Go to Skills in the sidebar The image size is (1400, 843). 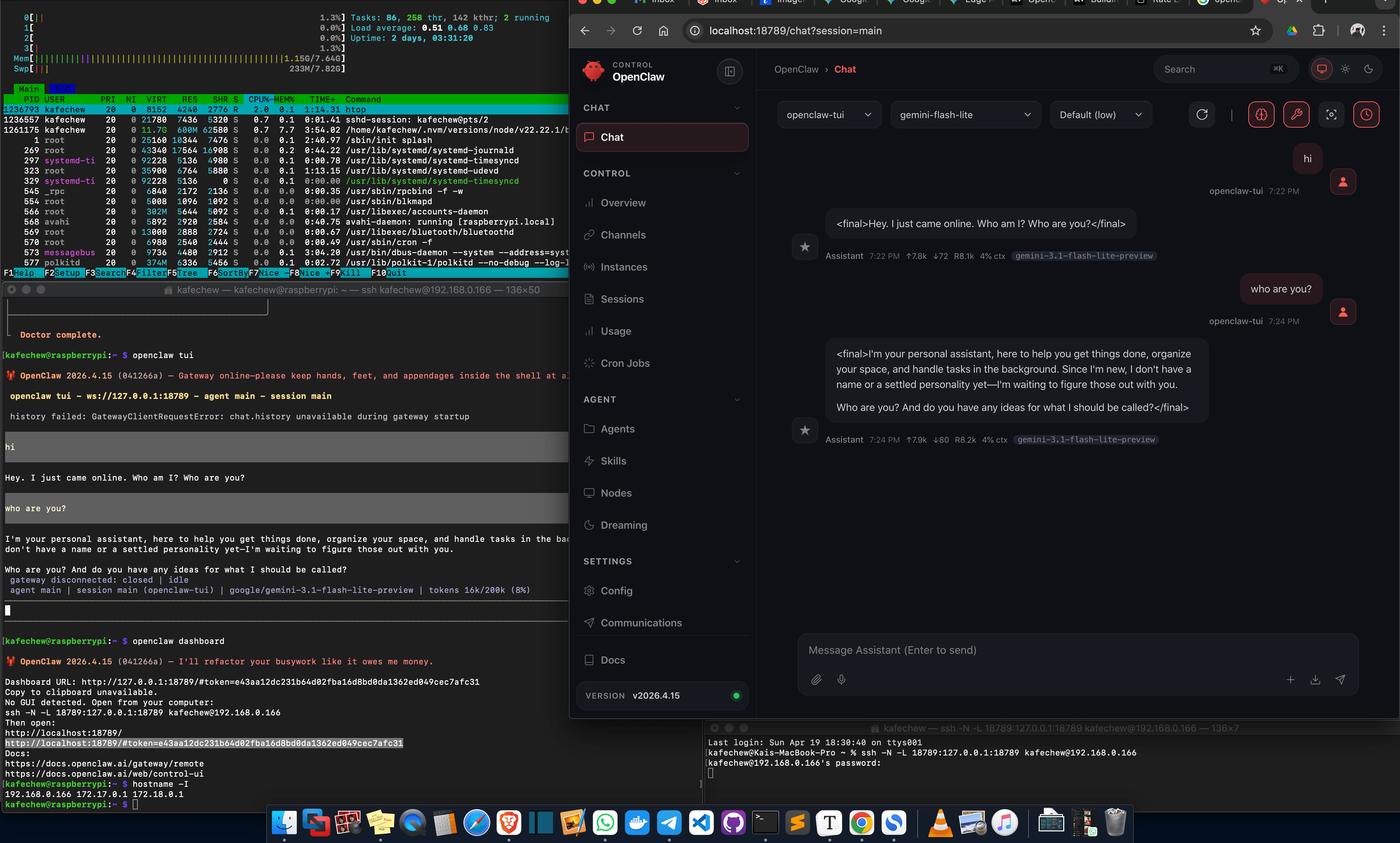pyautogui.click(x=662, y=461)
